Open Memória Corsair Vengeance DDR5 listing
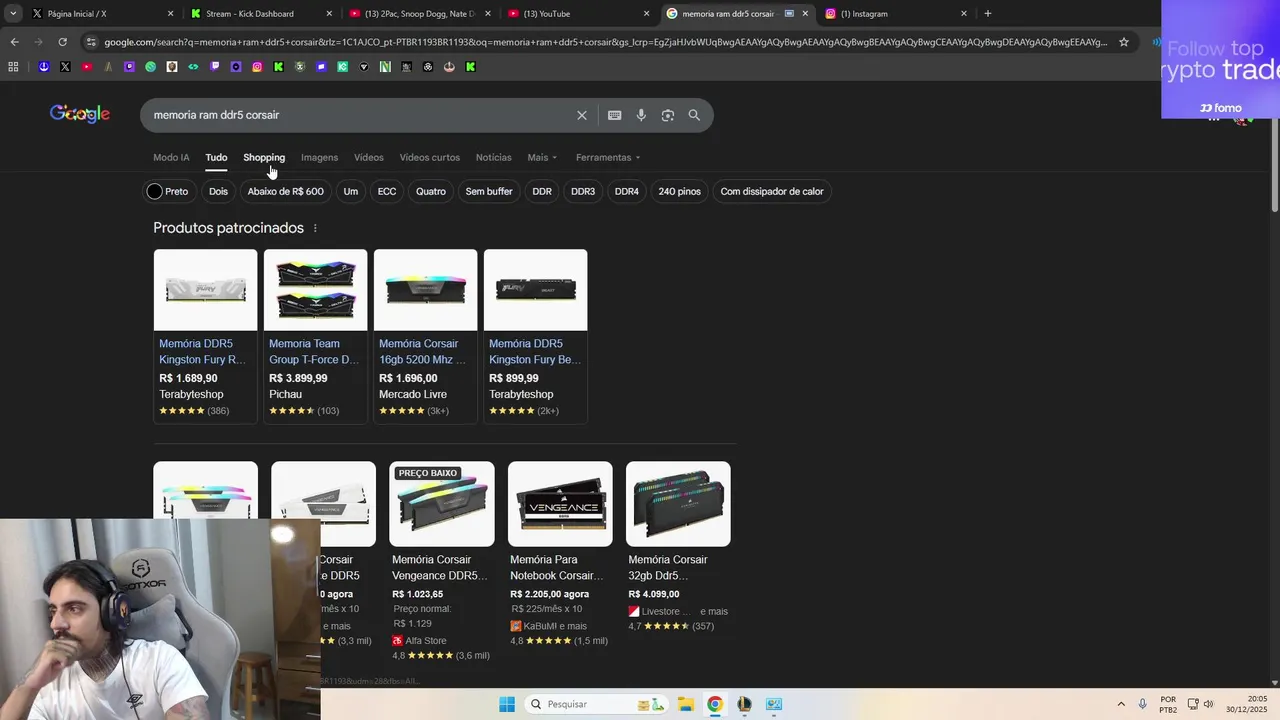The image size is (1280, 720). coord(440,567)
